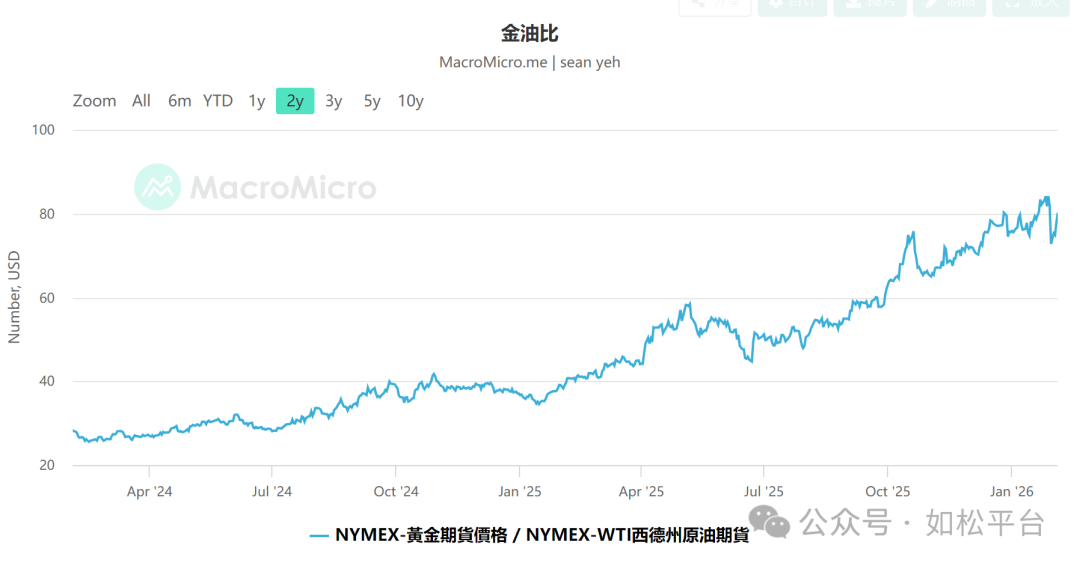Click the WeChat icon in the watermark
The height and width of the screenshot is (566, 1080).
pos(769,521)
